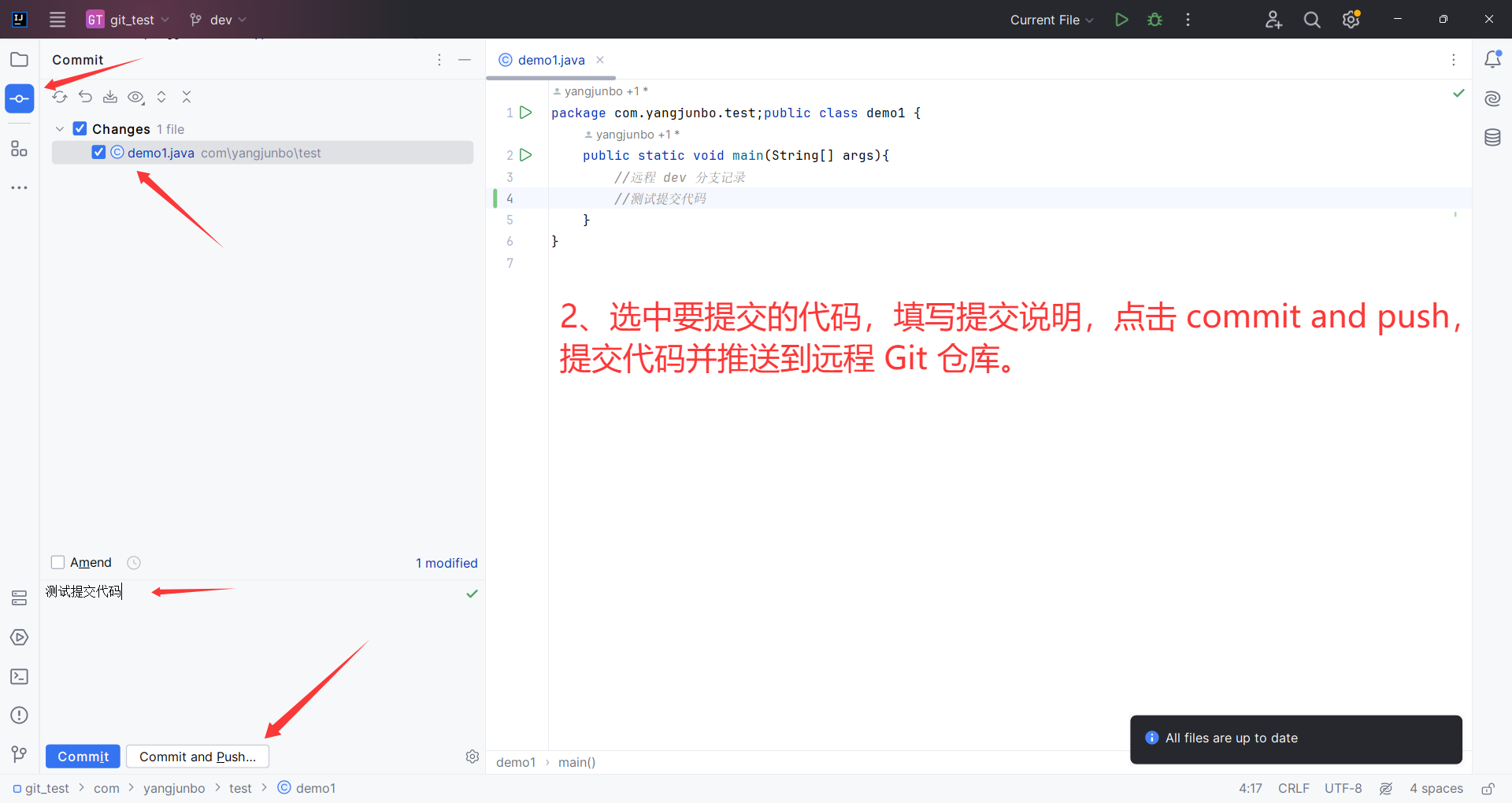
Task: Start debugging with the bug icon
Action: click(x=1154, y=20)
